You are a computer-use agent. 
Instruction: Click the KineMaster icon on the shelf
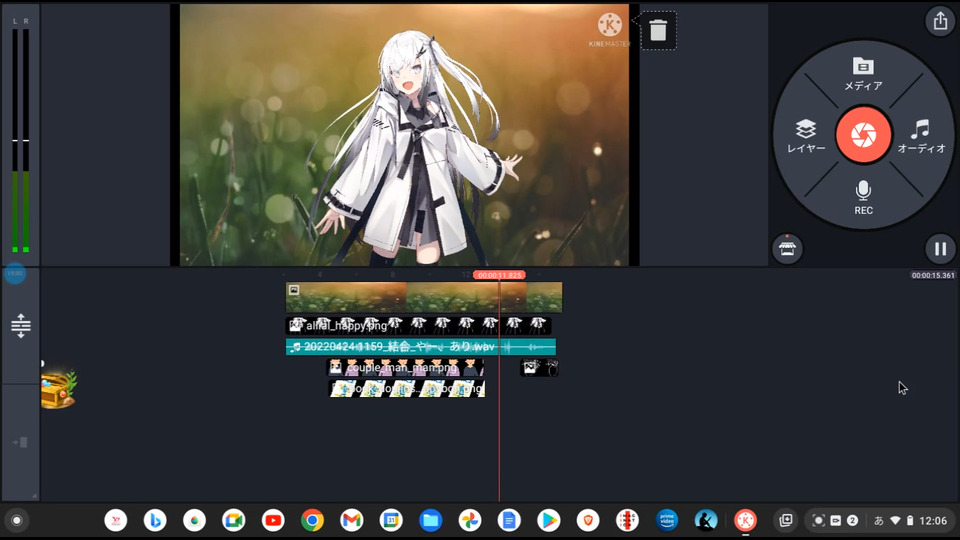click(745, 520)
